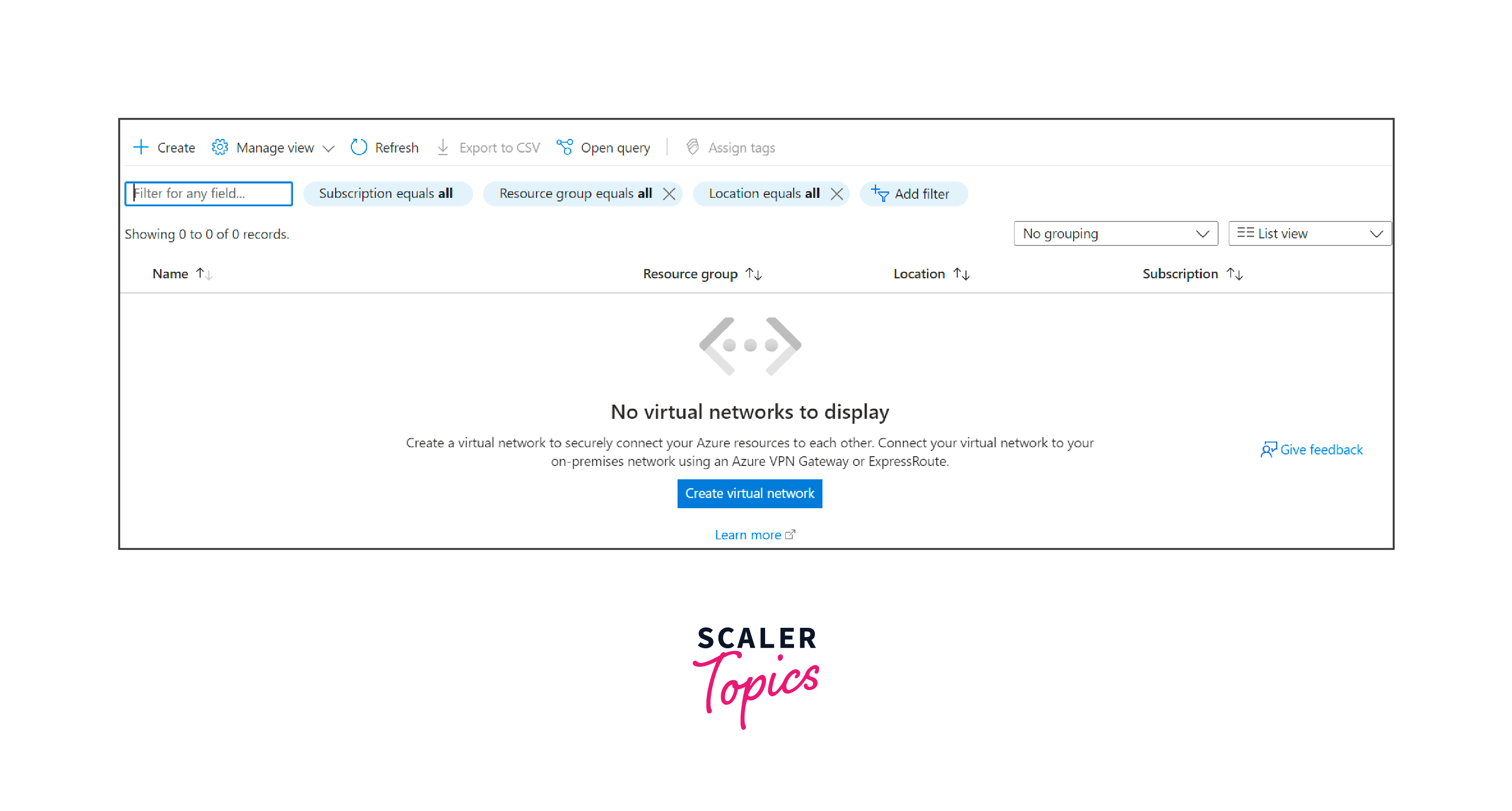1512x811 pixels.
Task: Sort by Name column header
Action: coord(181,273)
